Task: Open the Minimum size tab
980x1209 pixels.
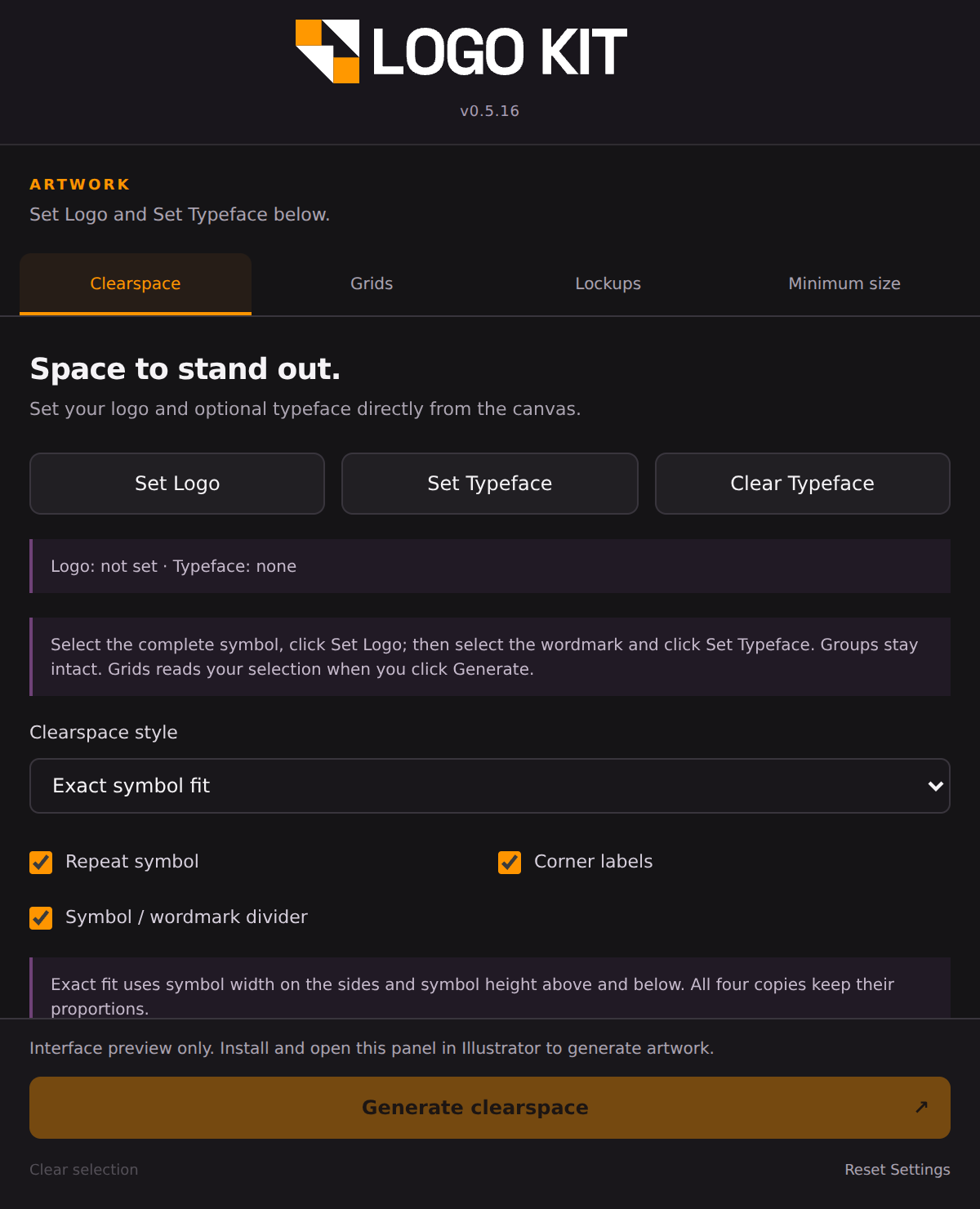Action: tap(844, 283)
